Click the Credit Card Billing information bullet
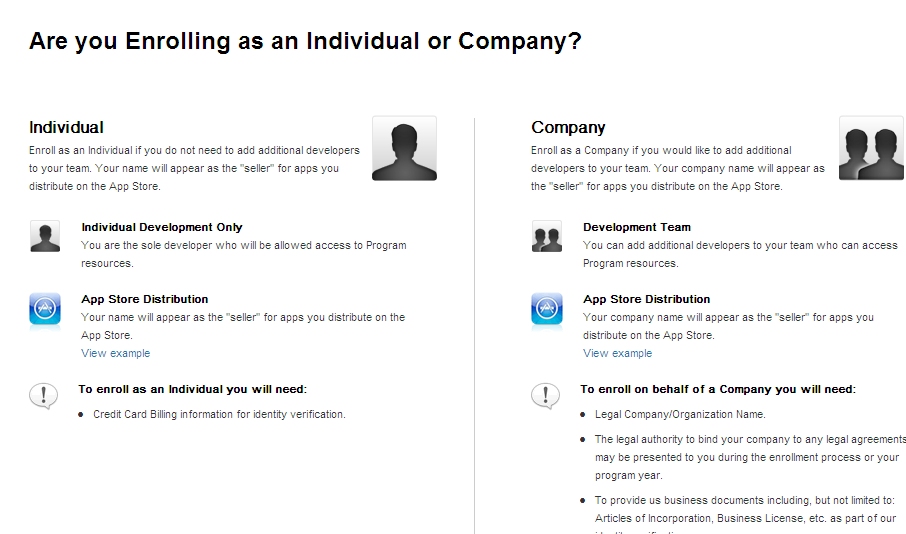 (x=219, y=414)
